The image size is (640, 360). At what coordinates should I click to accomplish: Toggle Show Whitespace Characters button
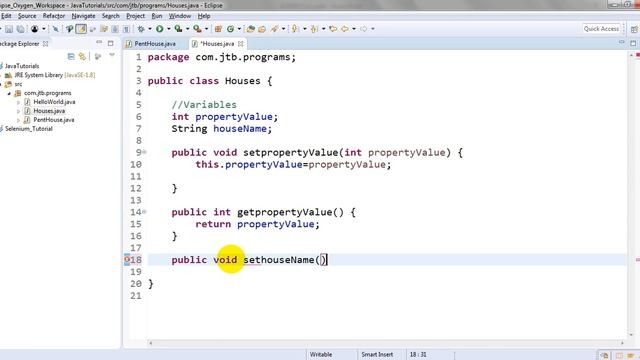[127, 29]
